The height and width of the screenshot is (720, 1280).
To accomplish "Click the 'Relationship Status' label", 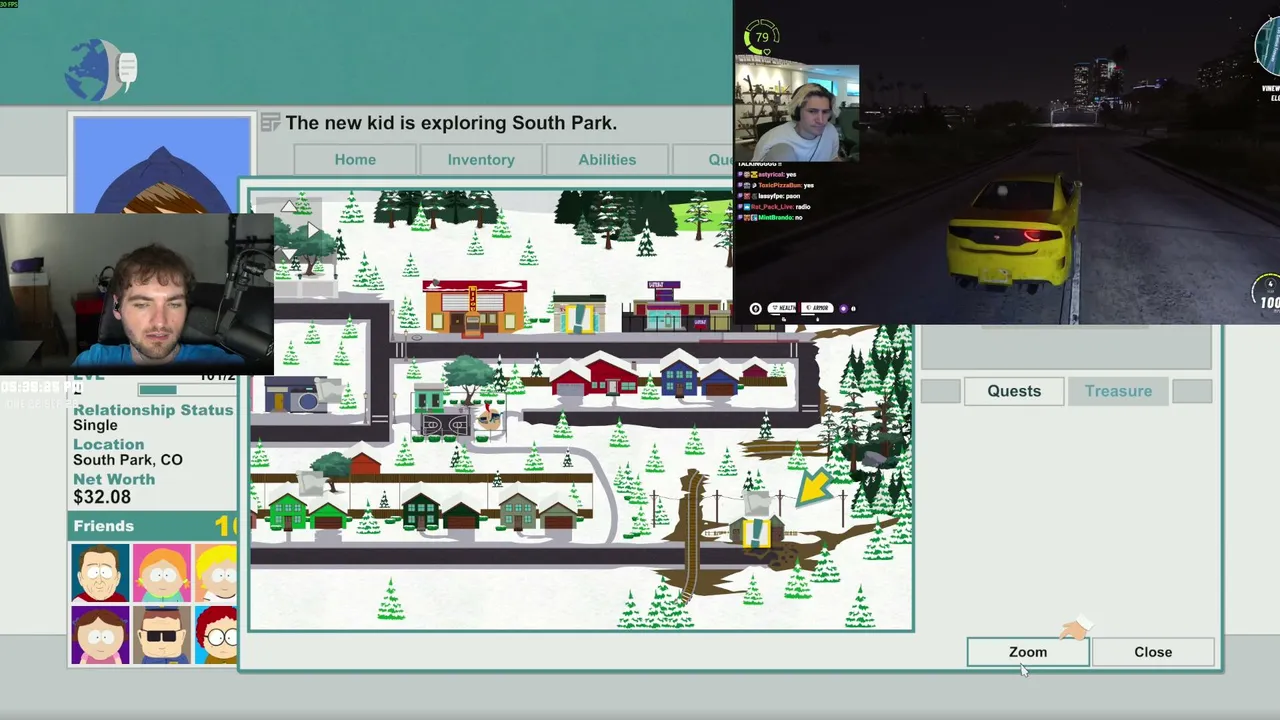I will tap(153, 410).
